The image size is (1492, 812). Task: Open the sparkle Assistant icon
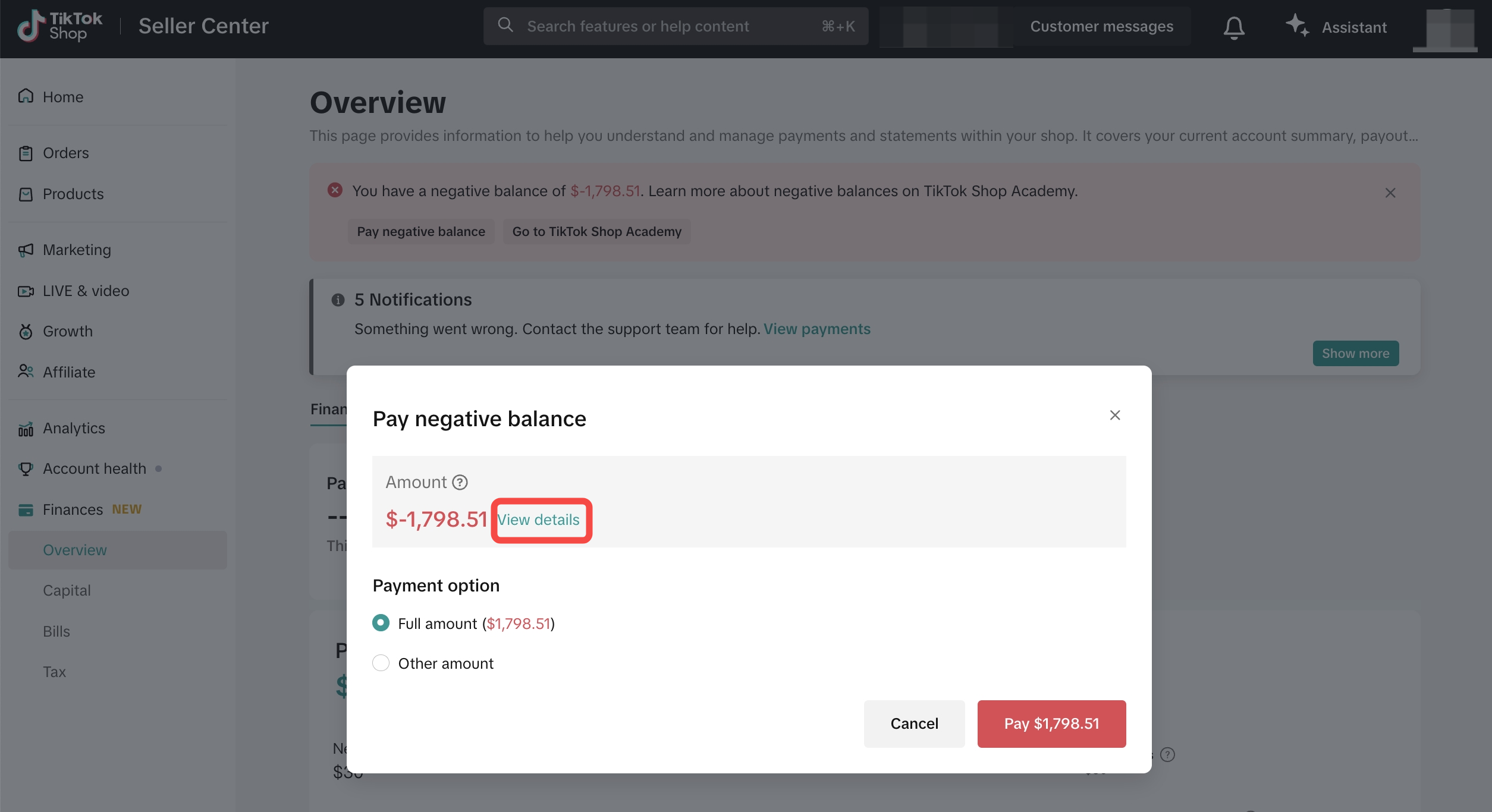point(1297,26)
